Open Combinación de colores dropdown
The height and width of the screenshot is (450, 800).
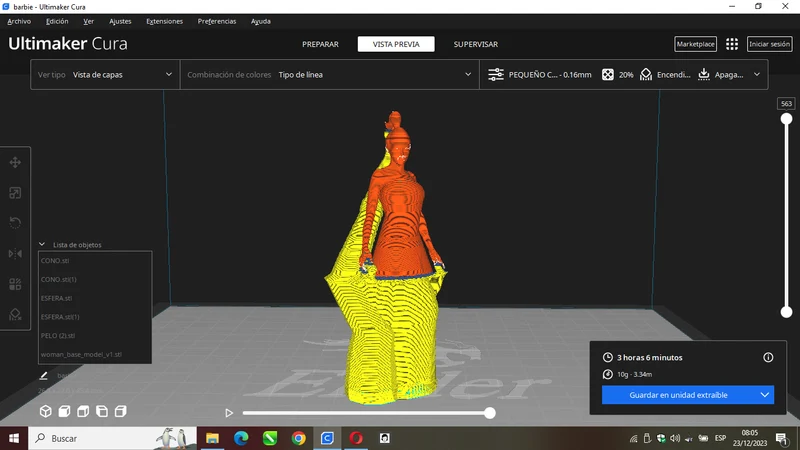tap(330, 74)
